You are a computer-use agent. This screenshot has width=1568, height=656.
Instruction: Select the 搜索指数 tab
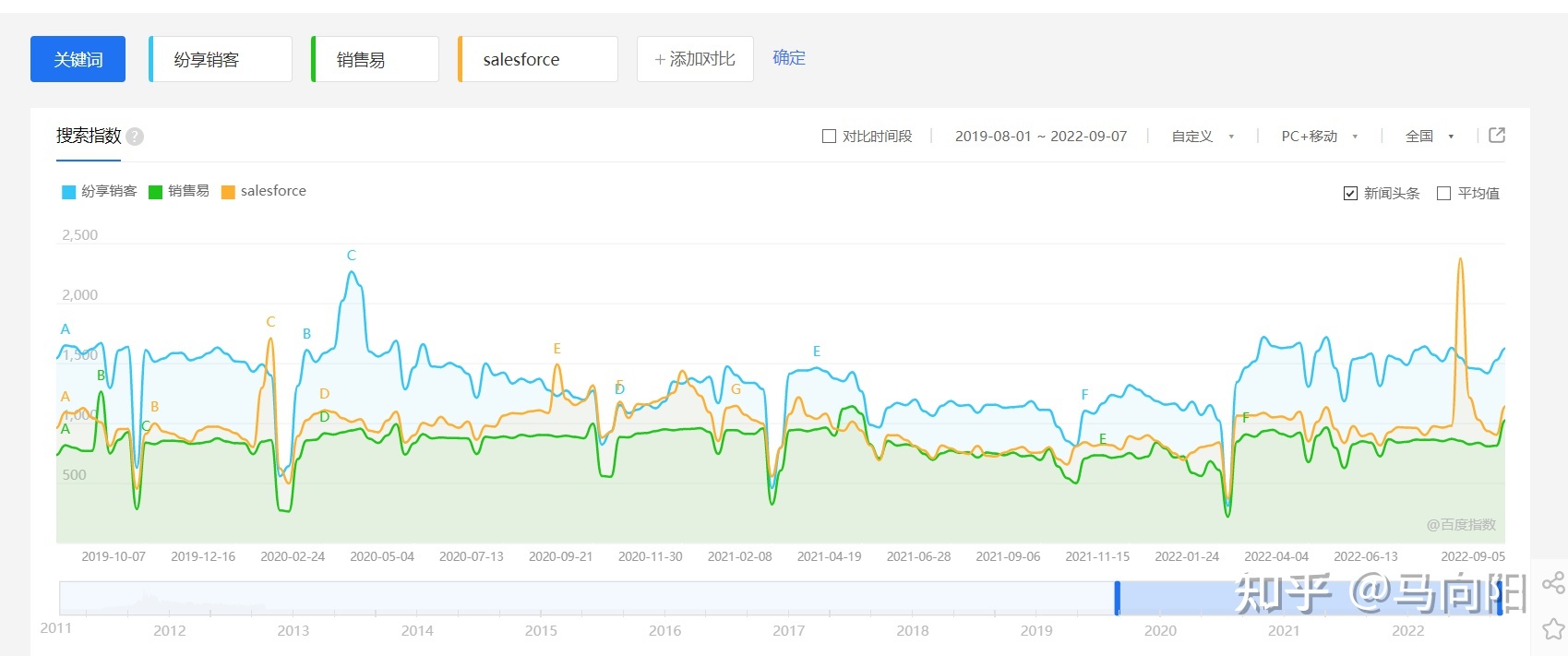(89, 137)
